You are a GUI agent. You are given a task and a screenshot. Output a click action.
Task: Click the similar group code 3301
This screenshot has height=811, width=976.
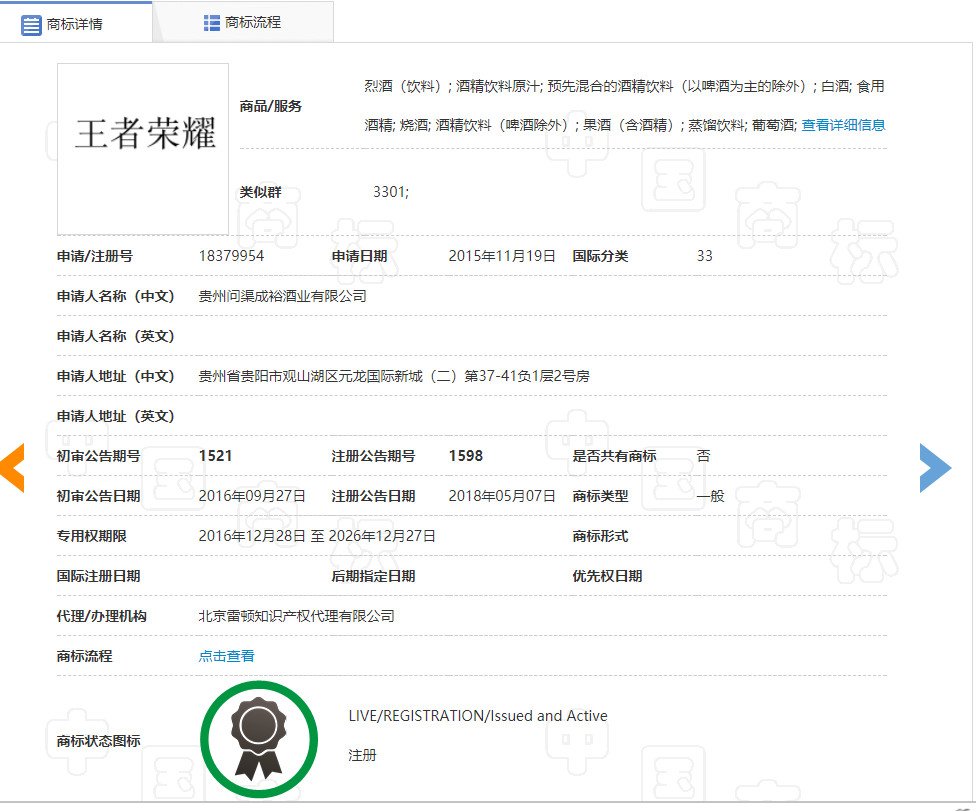(390, 192)
